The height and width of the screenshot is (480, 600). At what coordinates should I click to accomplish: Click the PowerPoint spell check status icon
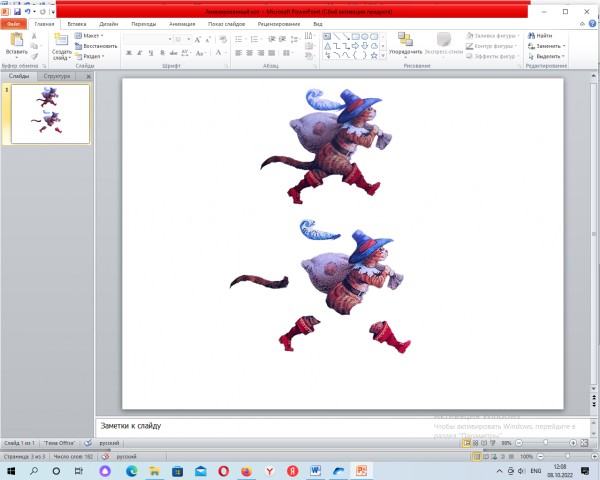tap(88, 443)
